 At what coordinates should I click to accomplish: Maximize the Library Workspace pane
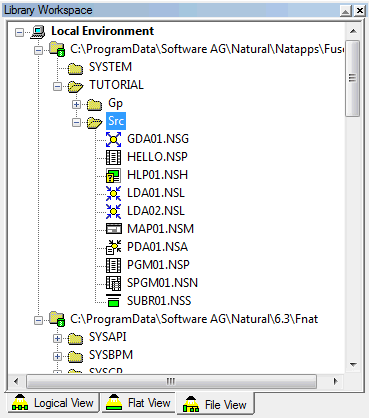(x=346, y=11)
